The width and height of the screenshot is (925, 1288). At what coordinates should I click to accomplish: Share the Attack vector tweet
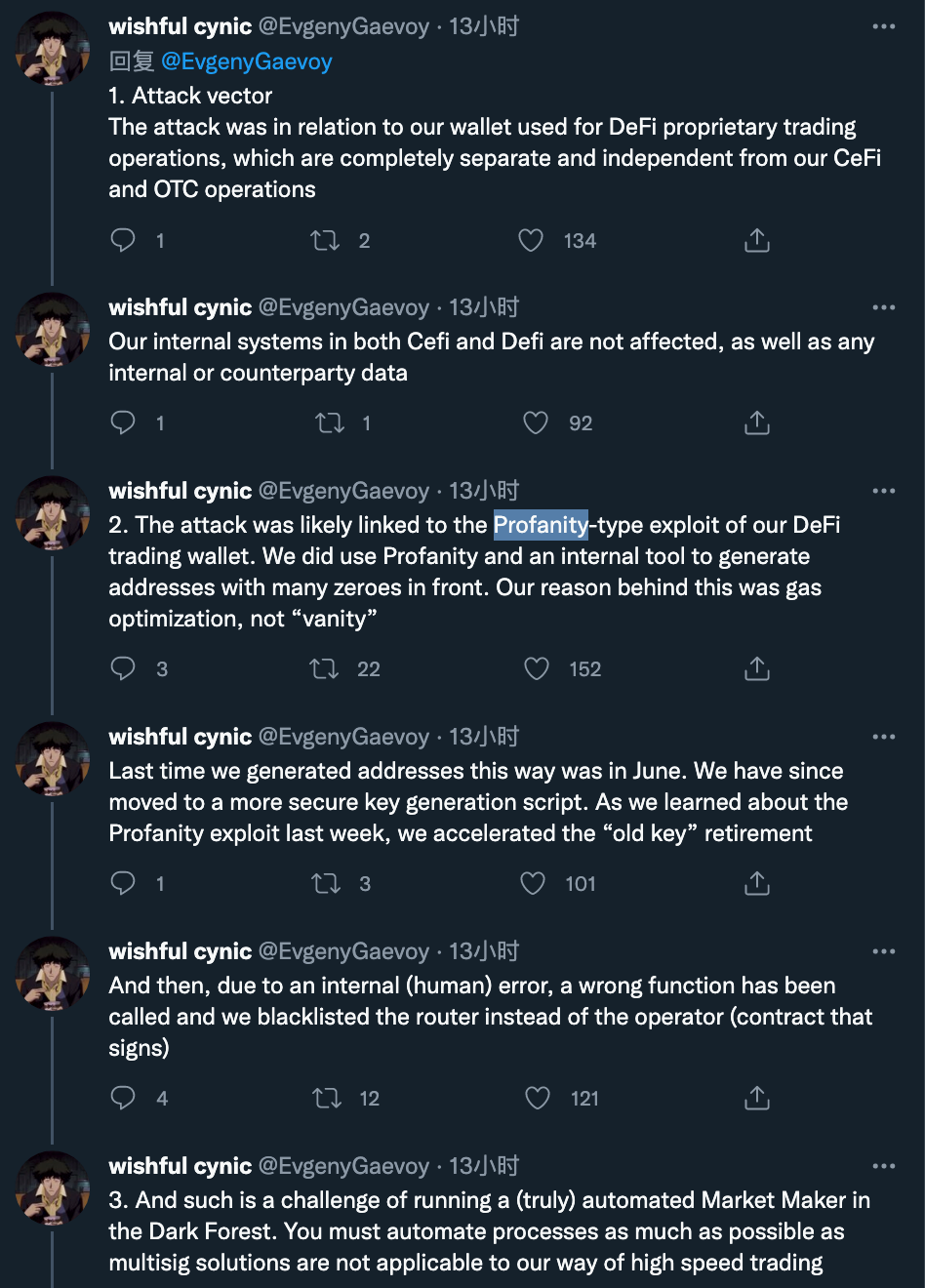click(x=757, y=240)
